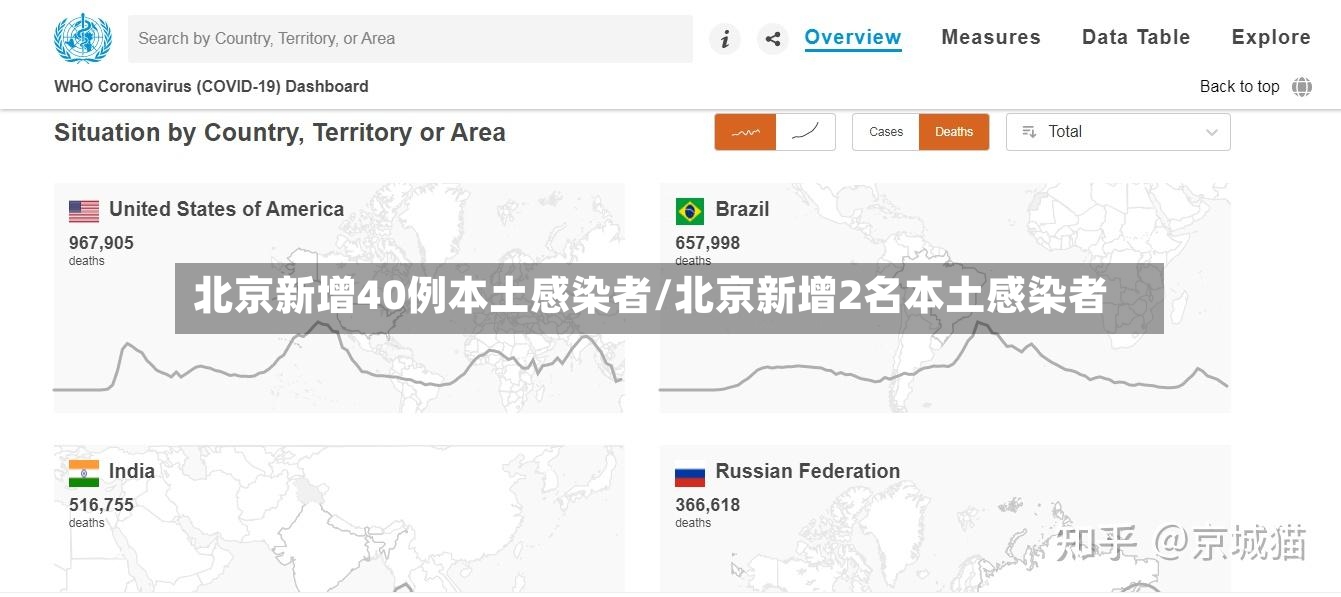The width and height of the screenshot is (1341, 597).
Task: Click the 366,618 deaths figure
Action: tap(708, 505)
